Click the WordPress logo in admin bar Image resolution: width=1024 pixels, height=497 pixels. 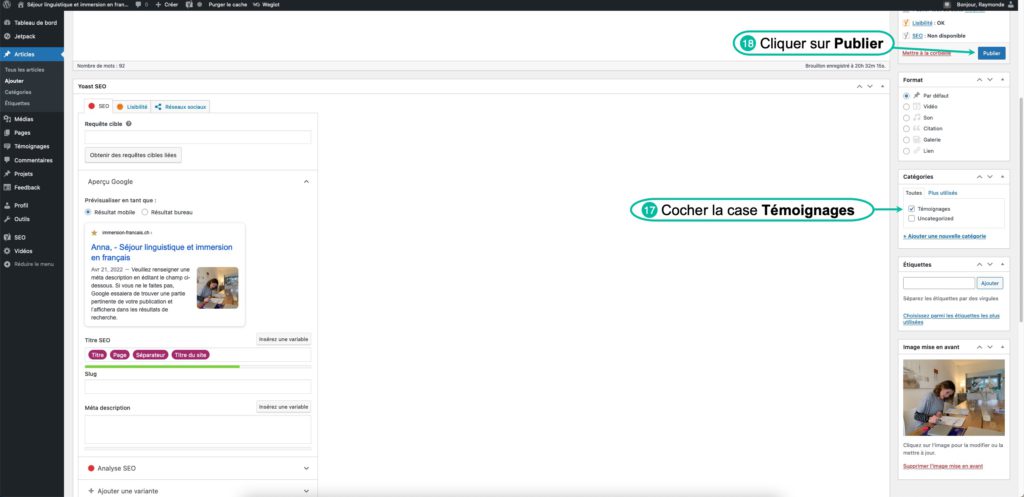pyautogui.click(x=7, y=5)
